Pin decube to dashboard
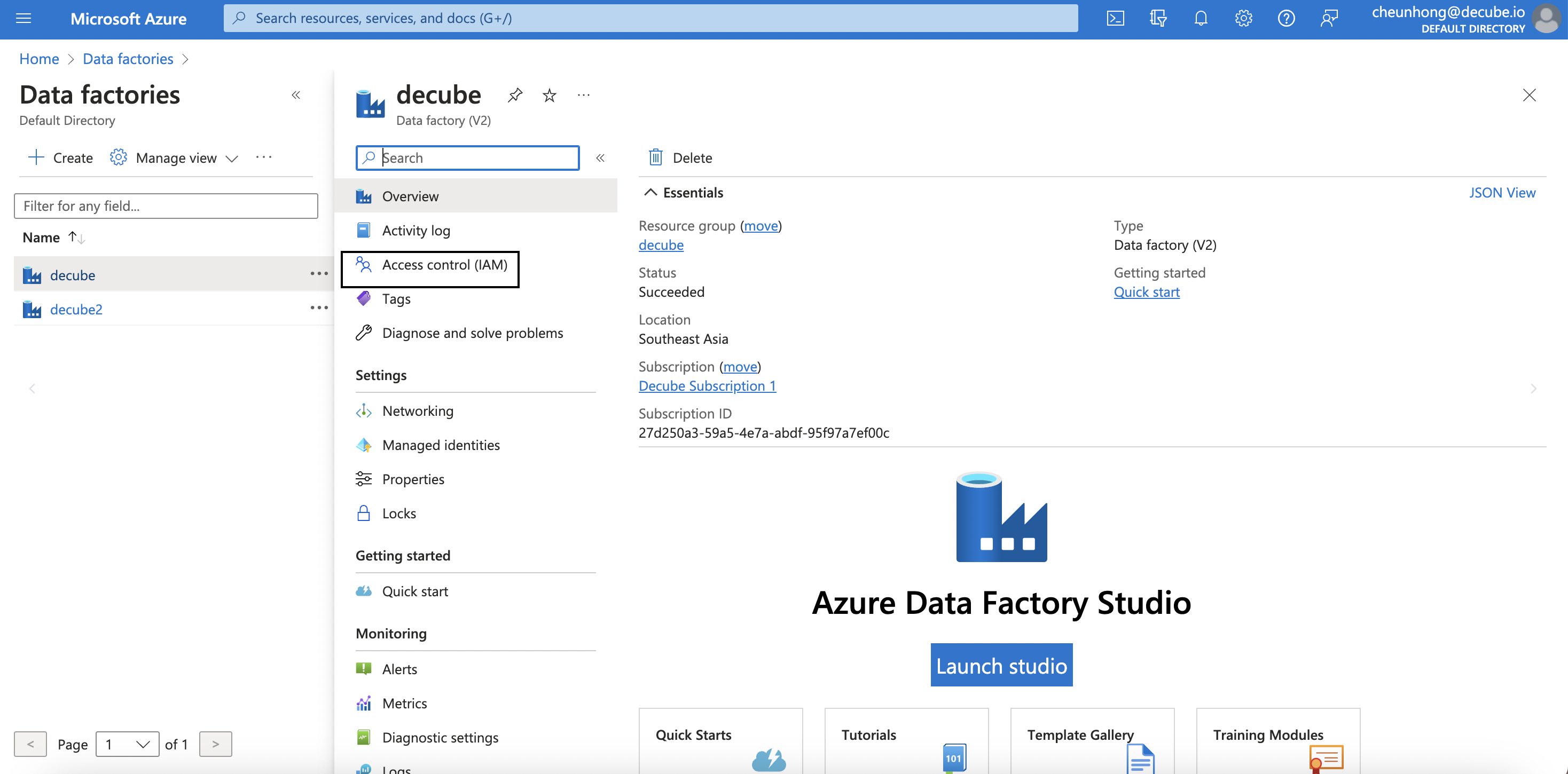Screen dimensions: 1568x774 click(x=515, y=95)
